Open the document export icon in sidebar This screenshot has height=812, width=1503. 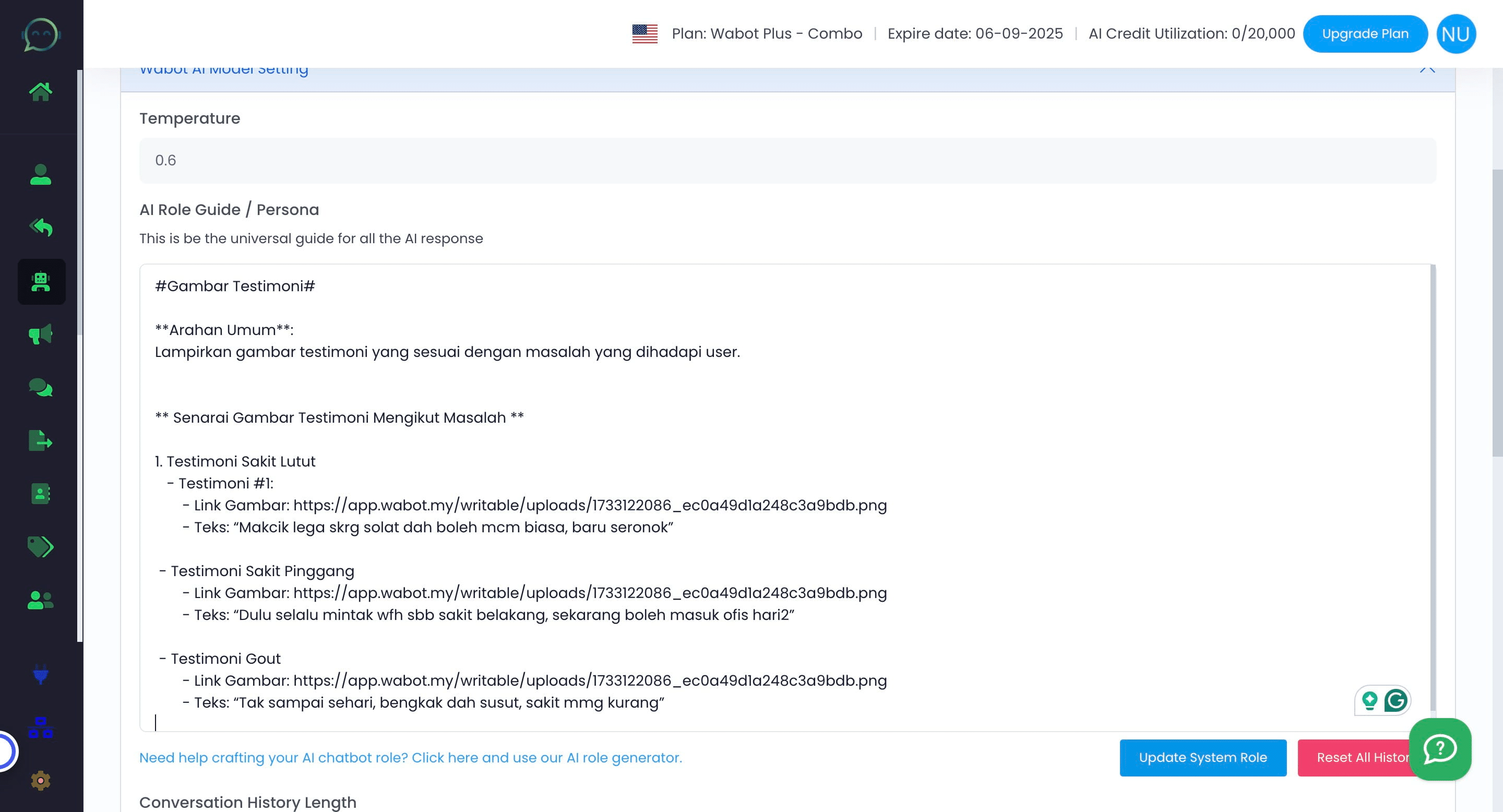[41, 440]
